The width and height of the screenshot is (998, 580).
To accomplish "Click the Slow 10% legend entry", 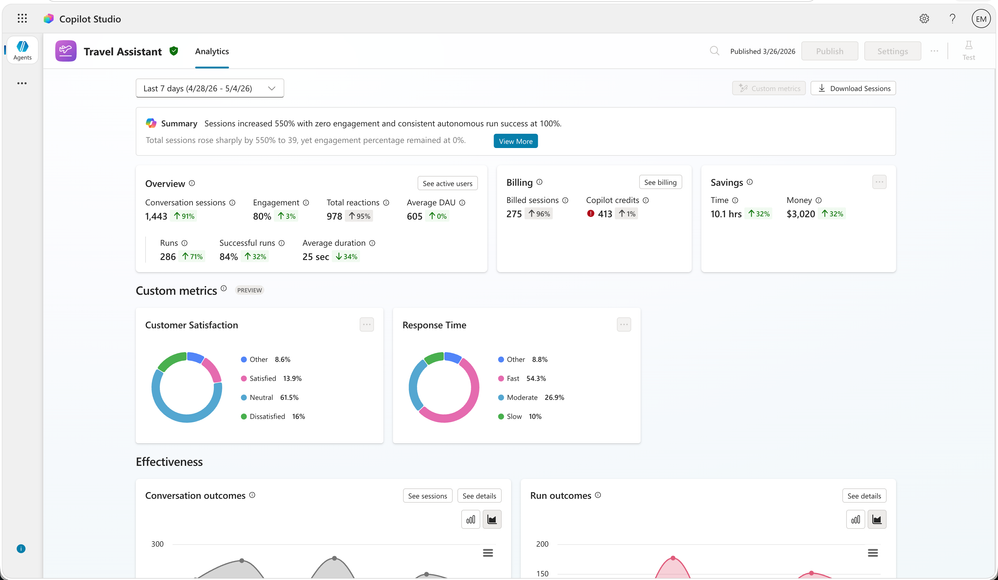I will pos(520,416).
